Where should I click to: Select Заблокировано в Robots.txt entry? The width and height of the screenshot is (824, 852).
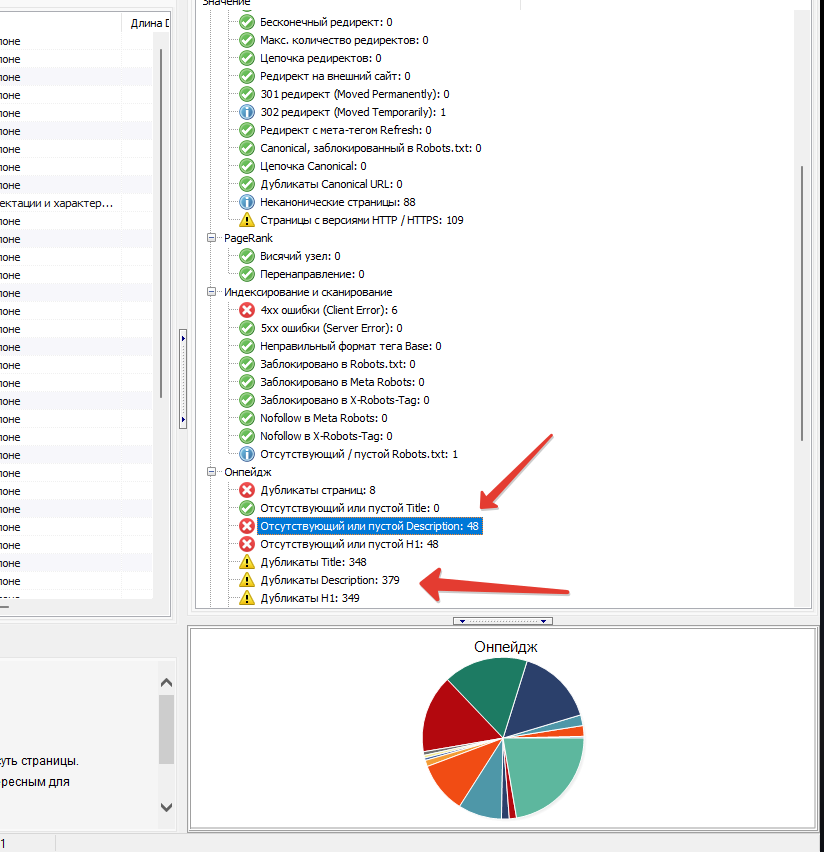click(336, 364)
